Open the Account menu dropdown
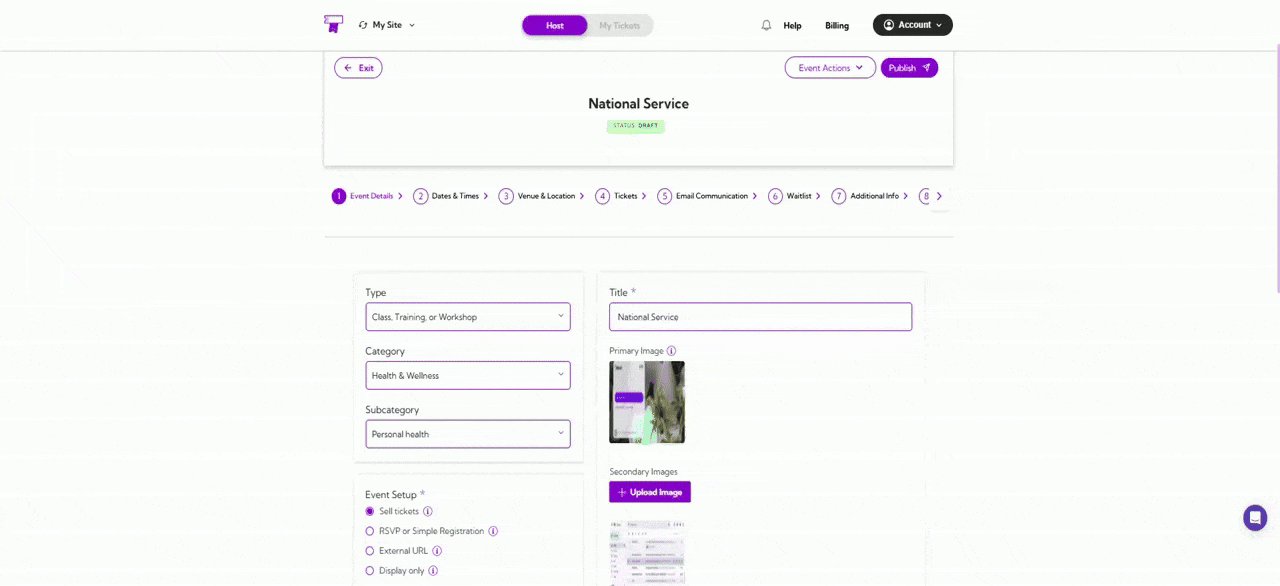 (x=913, y=25)
